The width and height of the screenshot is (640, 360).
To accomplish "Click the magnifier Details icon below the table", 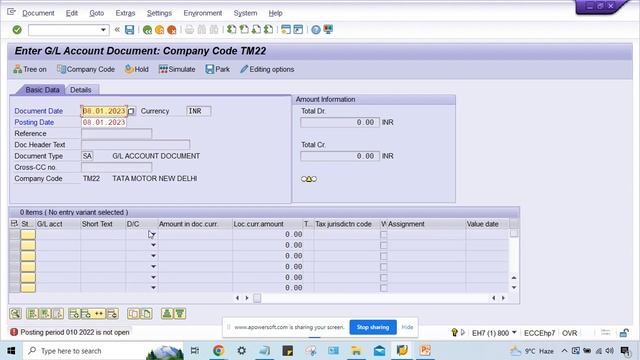I will 15,313.
